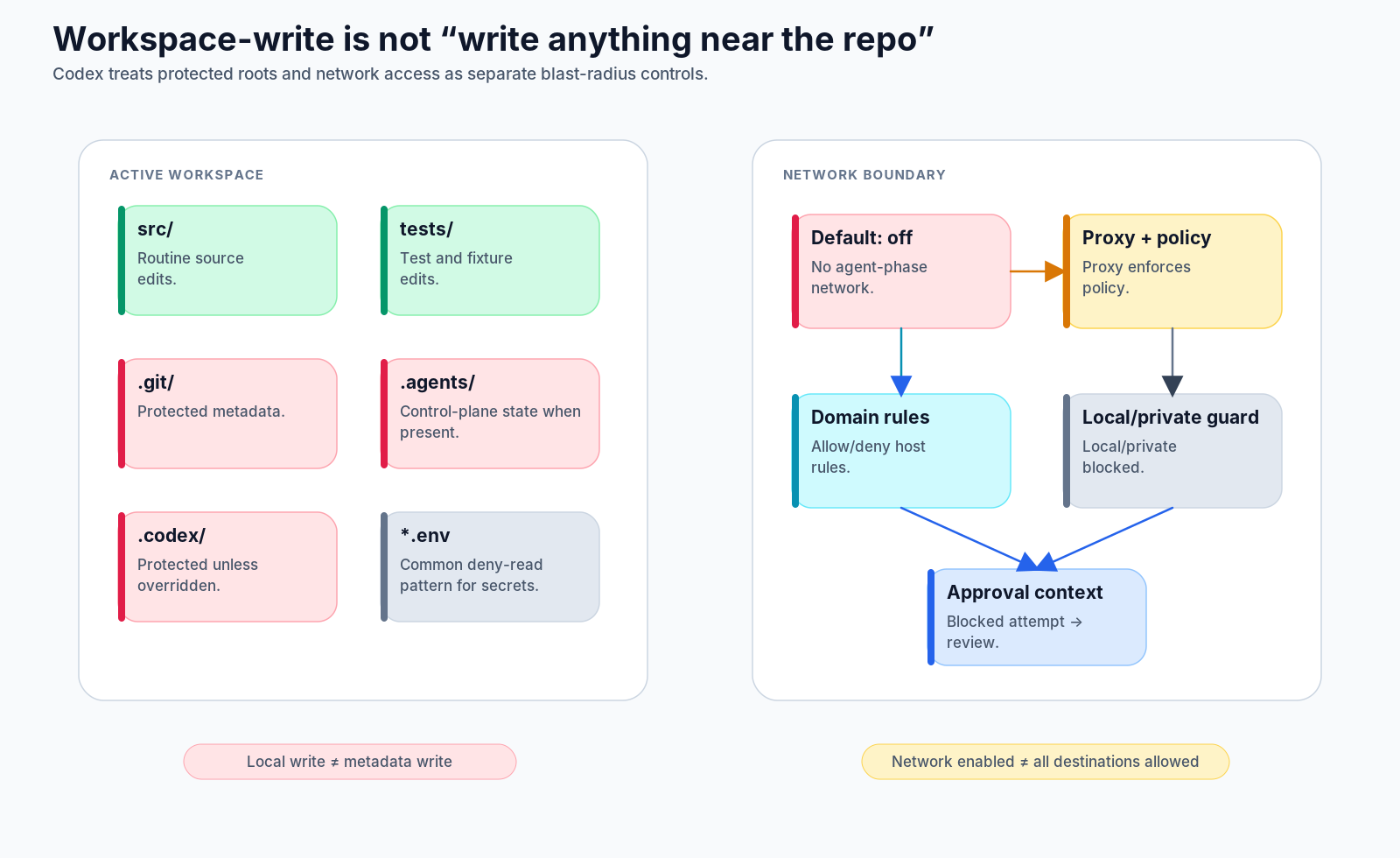The width and height of the screenshot is (1400, 858).
Task: Select the src/ workspace card
Action: coord(227,260)
